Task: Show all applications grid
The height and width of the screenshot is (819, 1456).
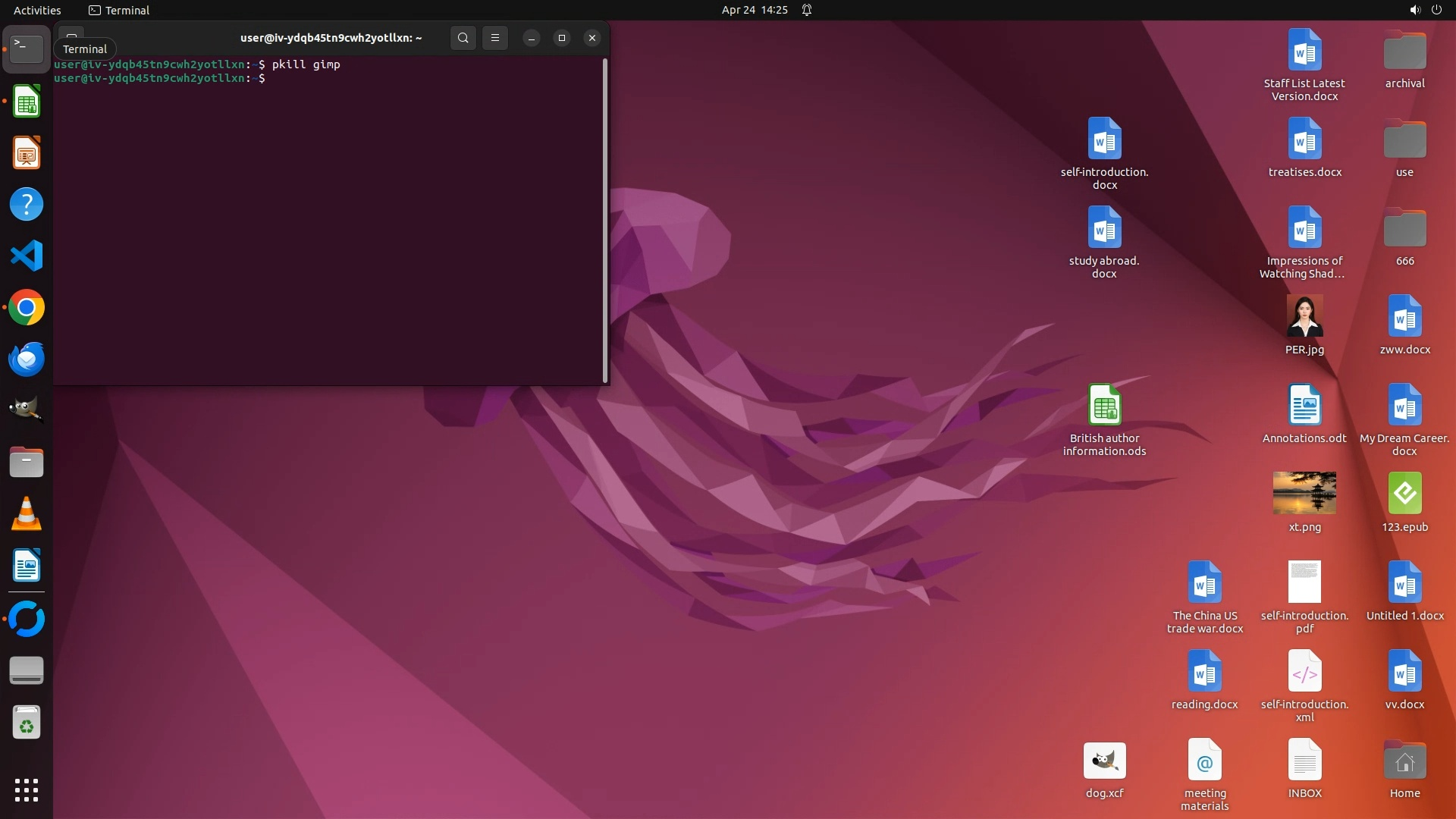Action: (x=27, y=790)
